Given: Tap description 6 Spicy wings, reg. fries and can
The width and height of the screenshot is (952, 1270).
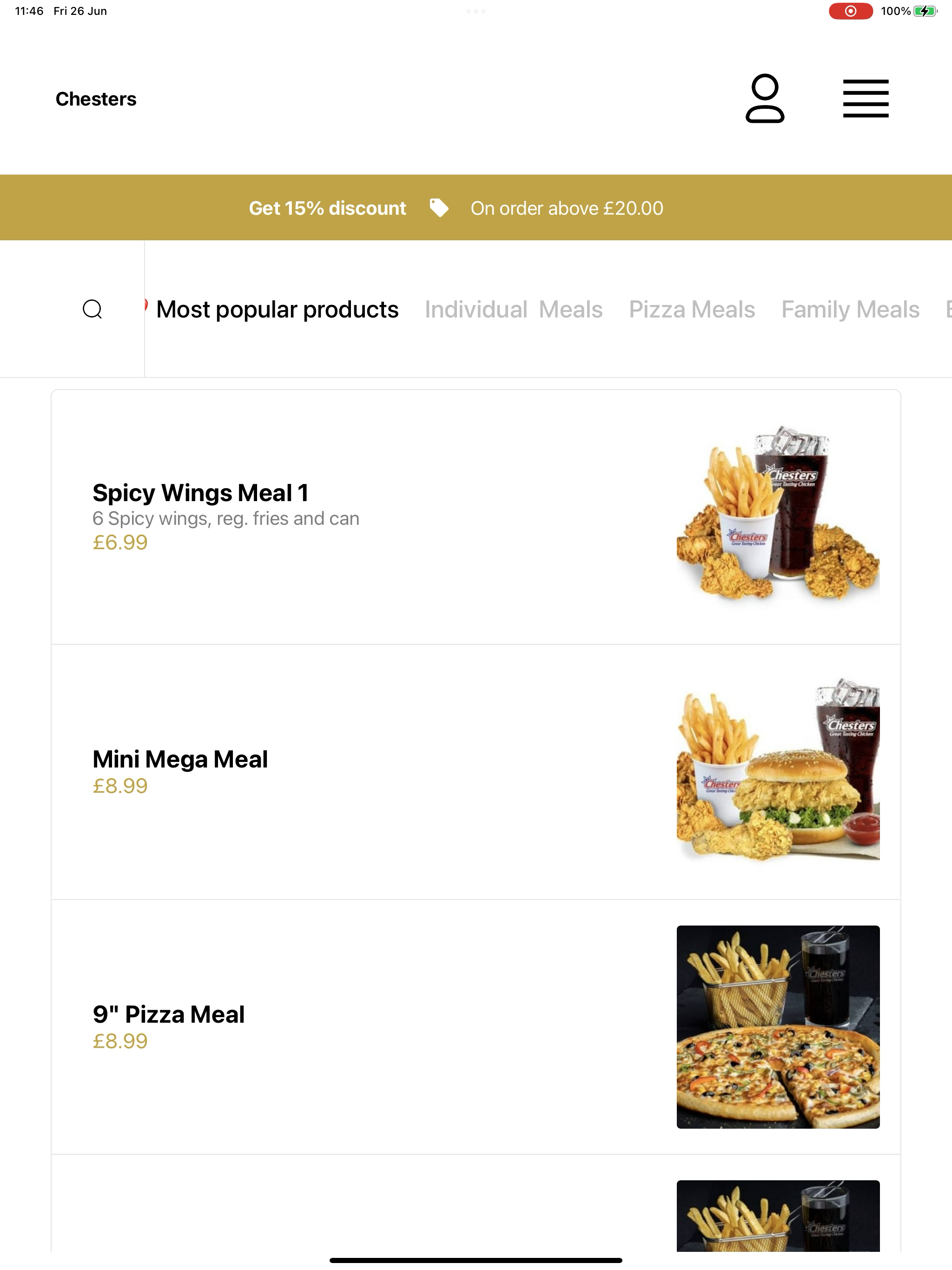Looking at the screenshot, I should click(x=225, y=518).
